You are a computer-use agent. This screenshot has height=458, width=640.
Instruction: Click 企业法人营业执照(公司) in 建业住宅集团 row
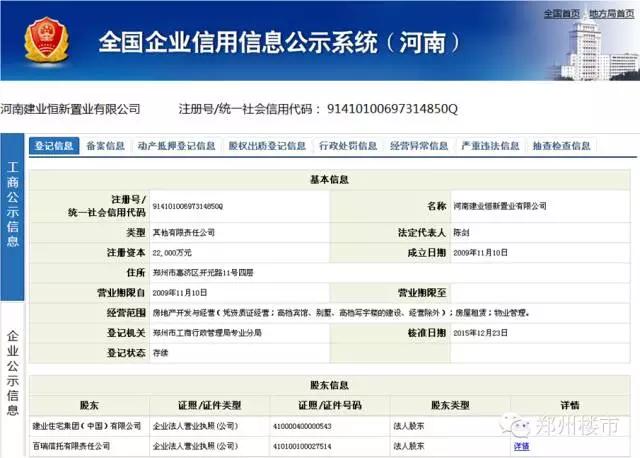(196, 426)
